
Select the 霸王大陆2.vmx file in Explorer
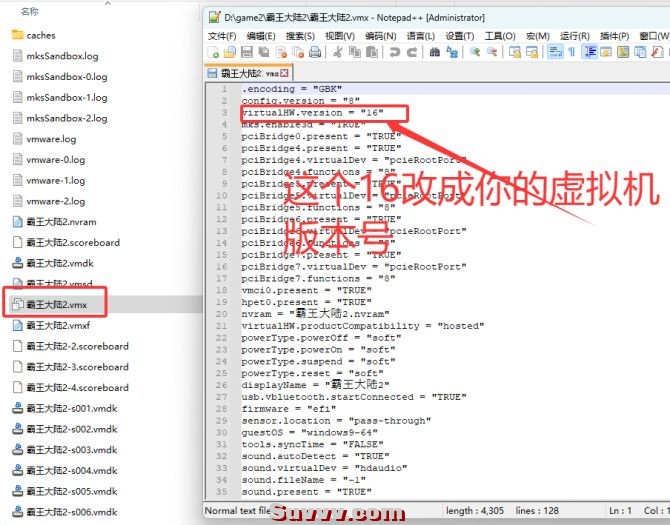tap(50, 305)
